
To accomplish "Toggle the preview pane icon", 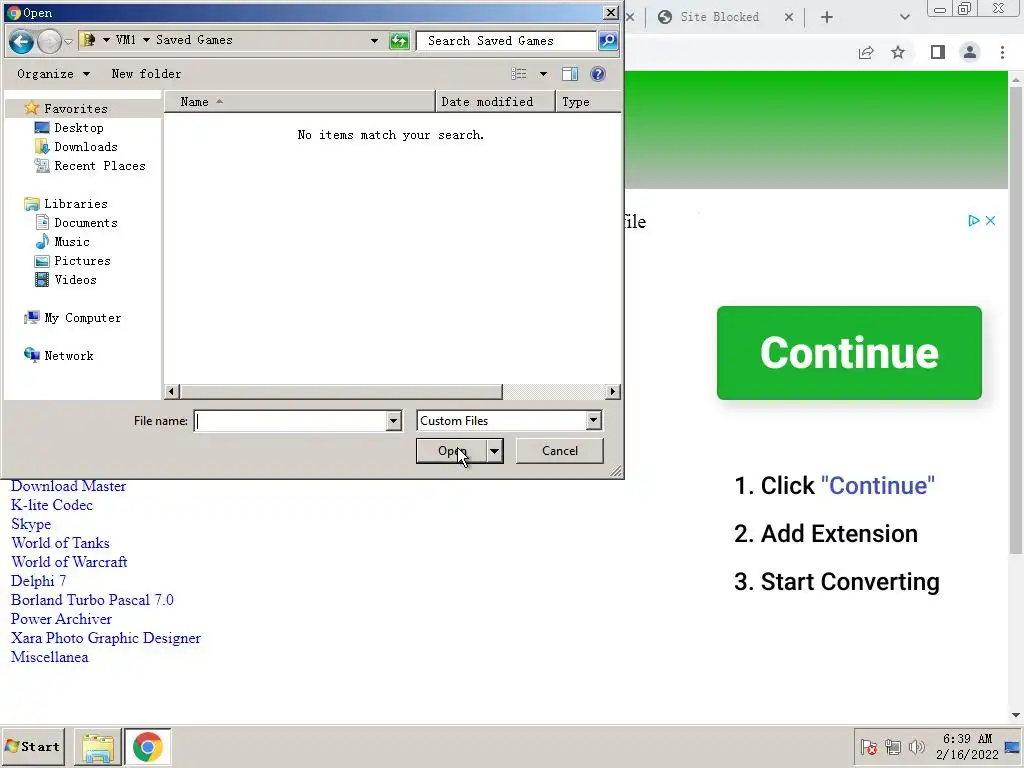I will [x=570, y=74].
